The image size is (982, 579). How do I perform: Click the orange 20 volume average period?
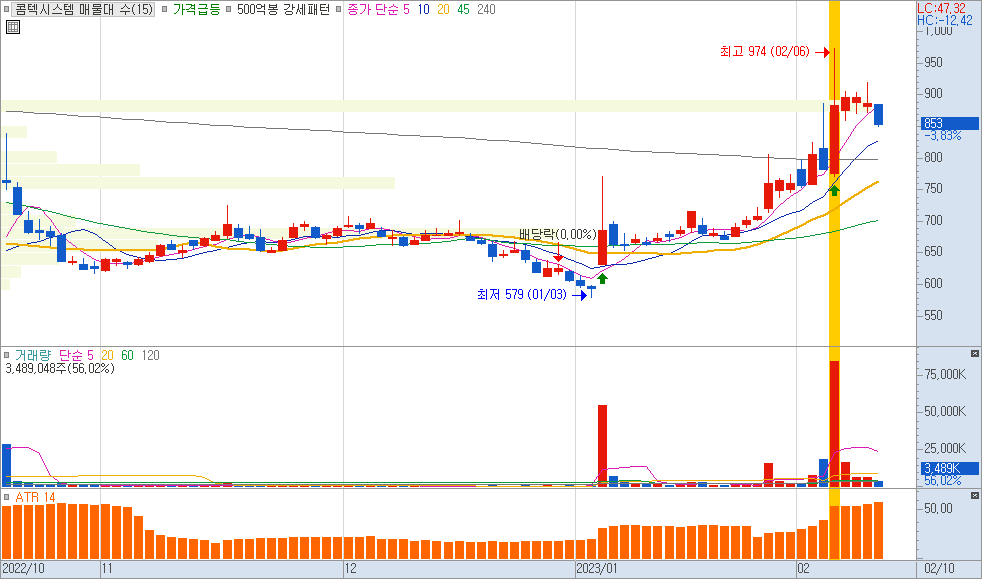[107, 356]
